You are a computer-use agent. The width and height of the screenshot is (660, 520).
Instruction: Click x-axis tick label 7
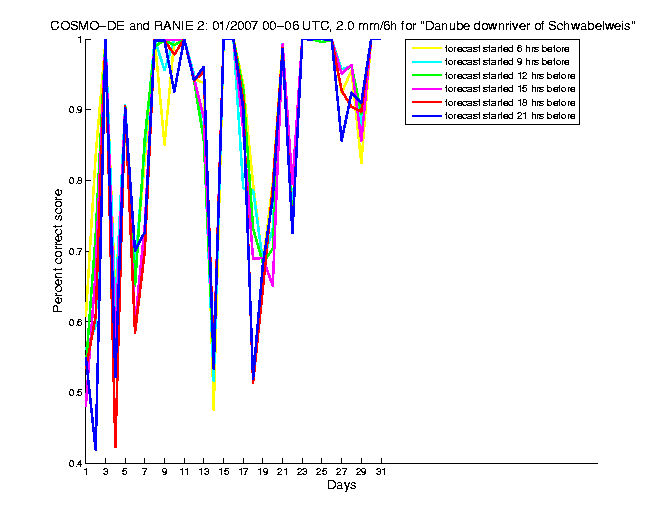coord(144,472)
